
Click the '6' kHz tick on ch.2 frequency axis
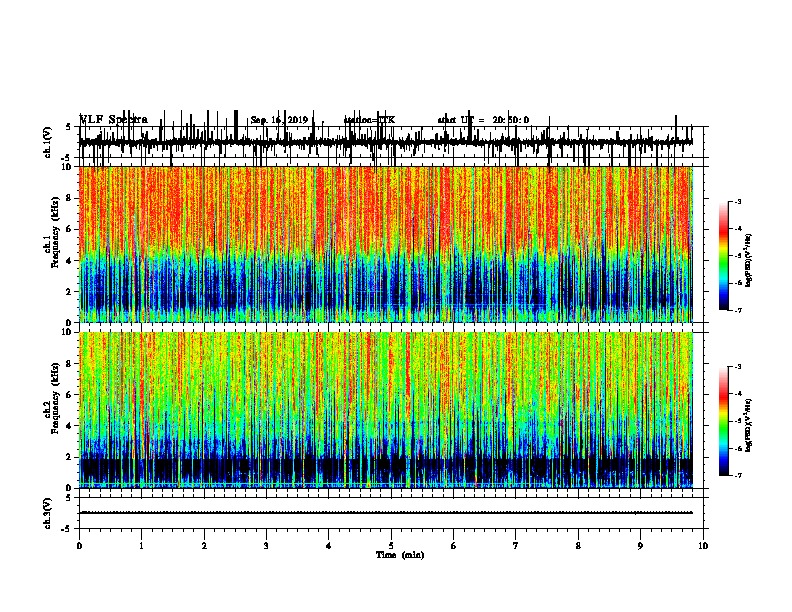coord(70,395)
